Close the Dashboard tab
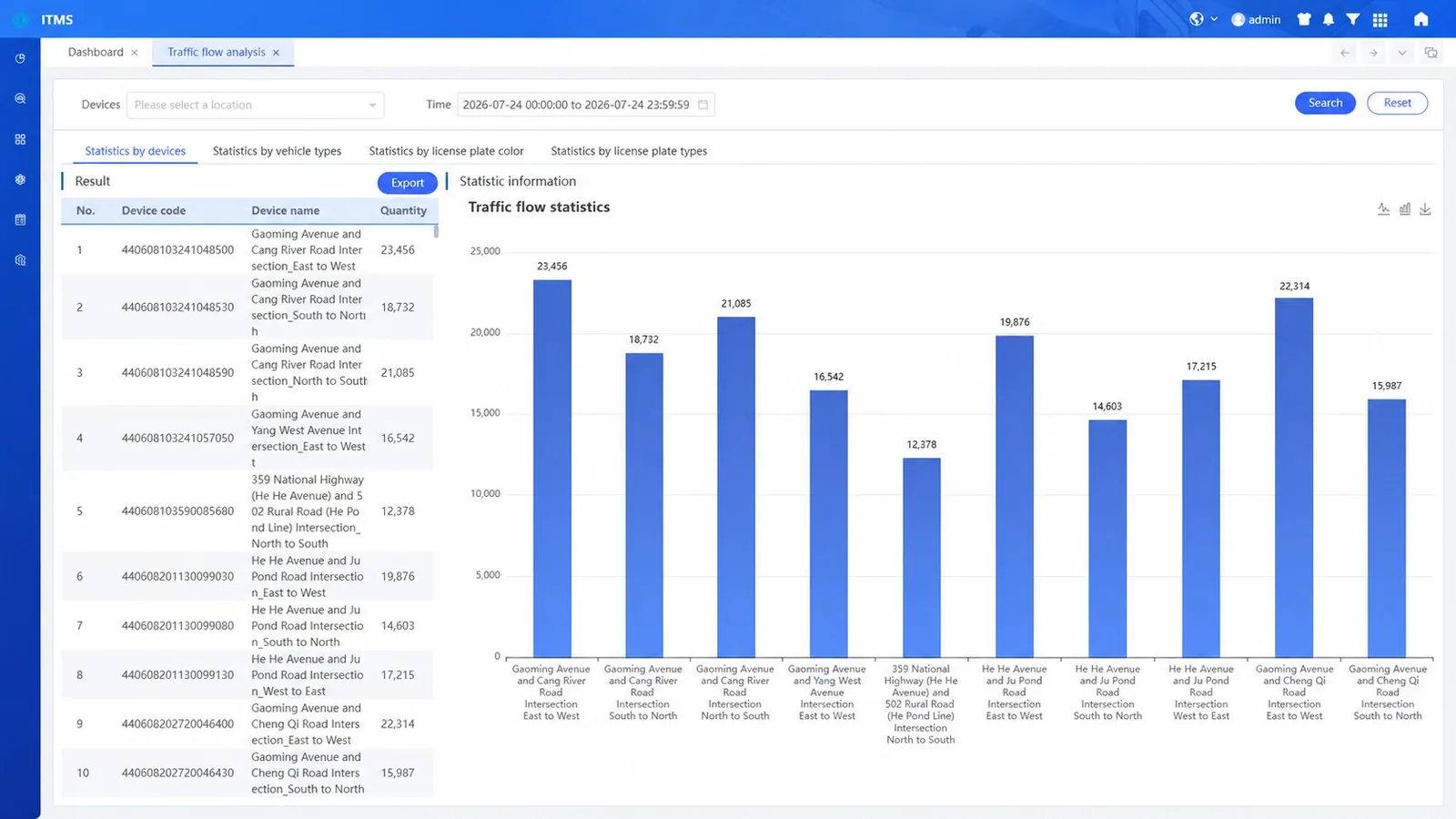The image size is (1456, 819). point(135,53)
